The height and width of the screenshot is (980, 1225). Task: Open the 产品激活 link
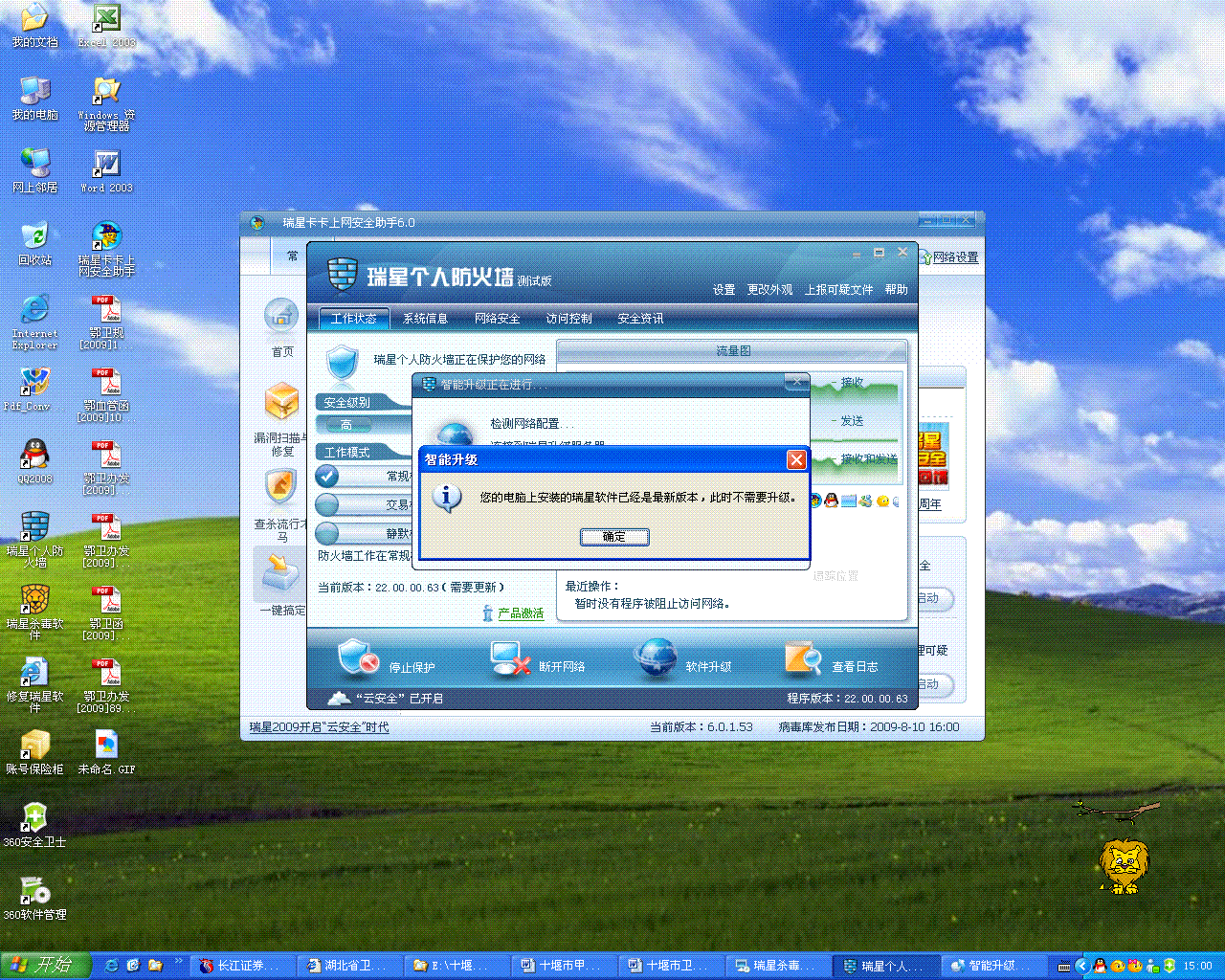click(x=521, y=613)
